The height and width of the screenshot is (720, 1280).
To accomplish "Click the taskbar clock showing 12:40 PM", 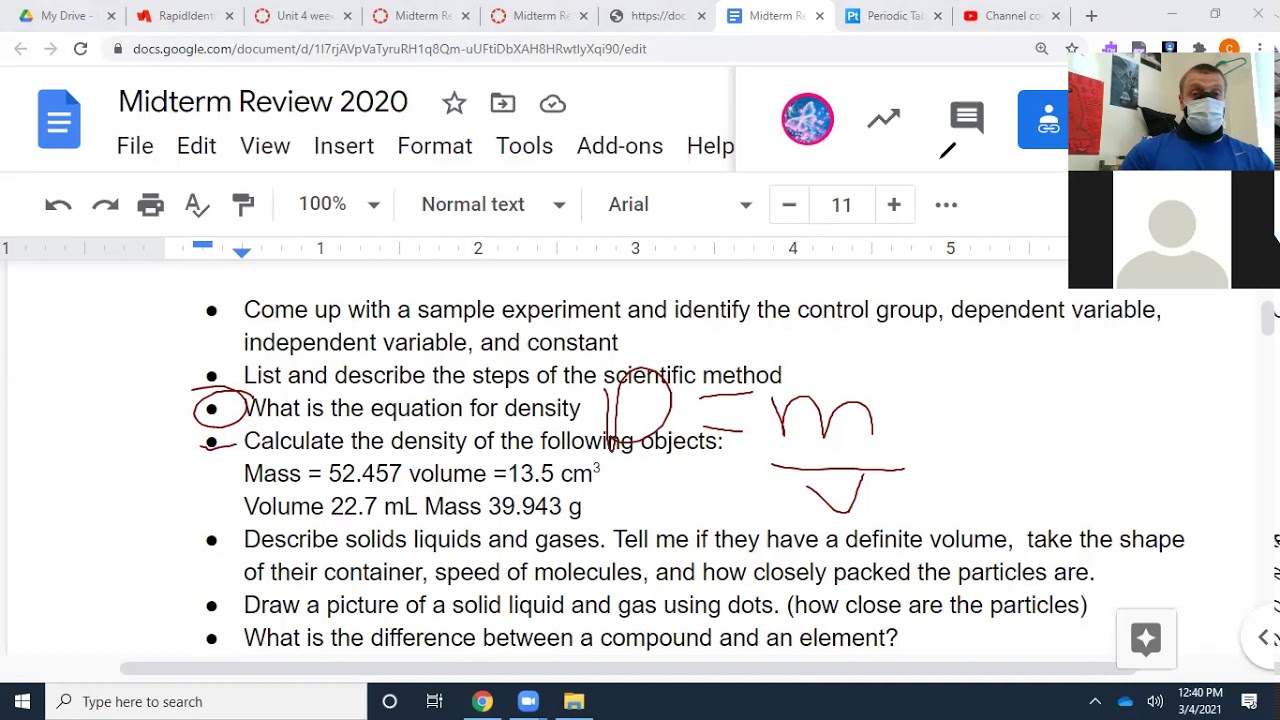I will [1200, 701].
